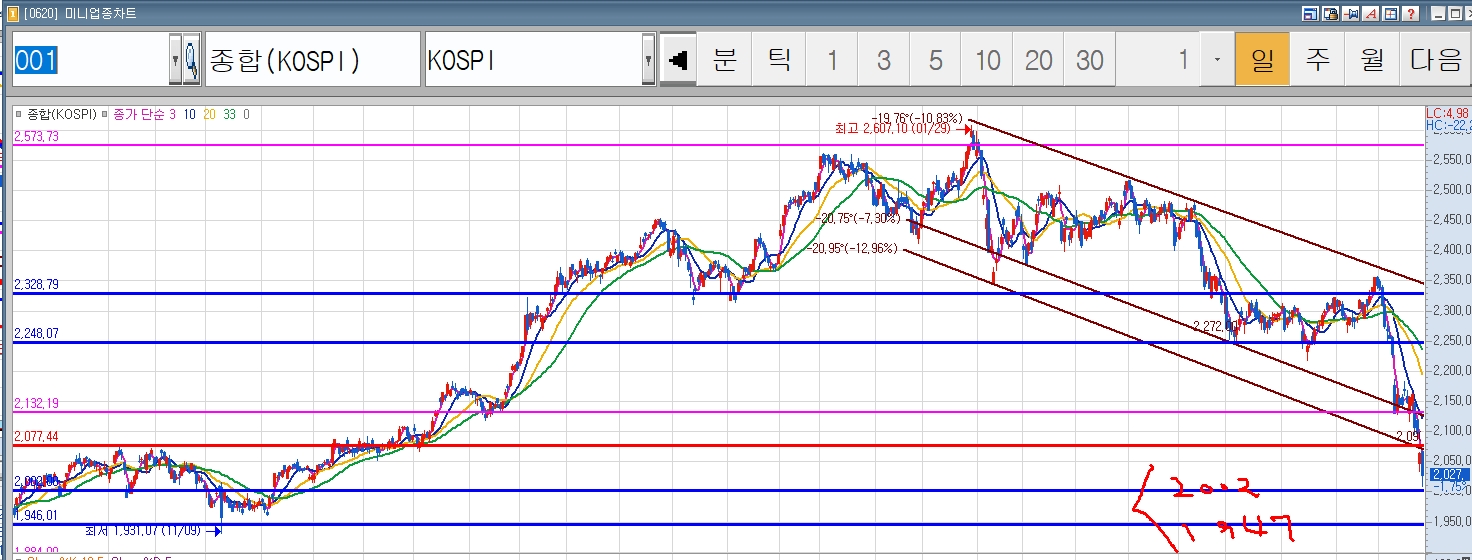Switch chart to tick (틱) period

pyautogui.click(x=778, y=61)
